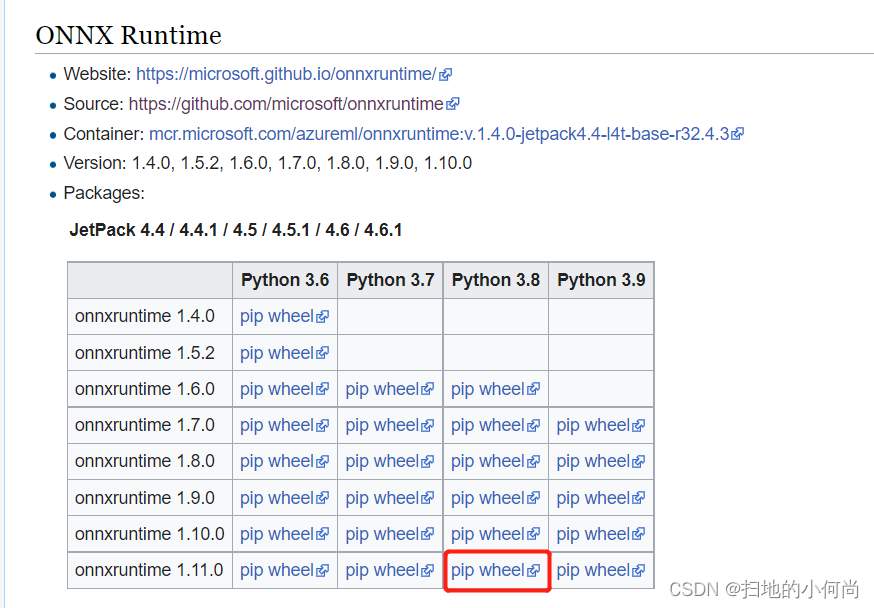Download onnxruntime 1.9.0 Python 3.9 pip wheel
The image size is (874, 608).
[600, 498]
